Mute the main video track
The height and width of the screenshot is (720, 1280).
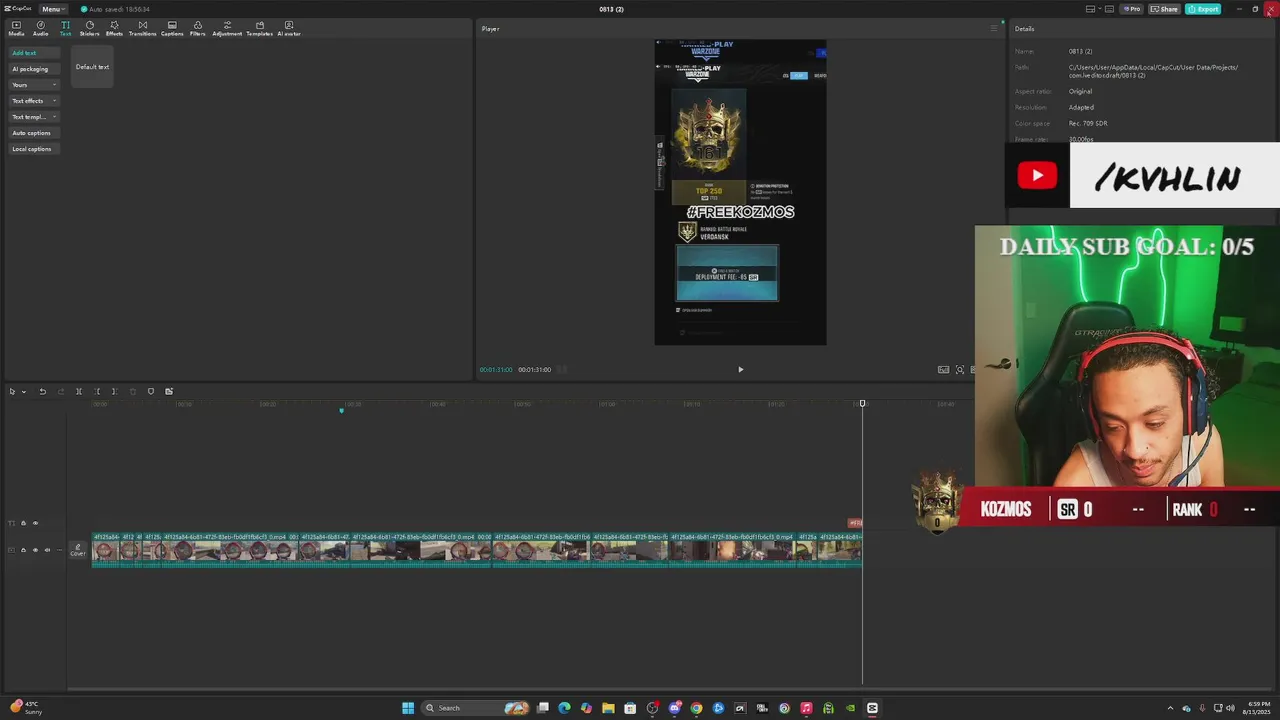point(46,550)
